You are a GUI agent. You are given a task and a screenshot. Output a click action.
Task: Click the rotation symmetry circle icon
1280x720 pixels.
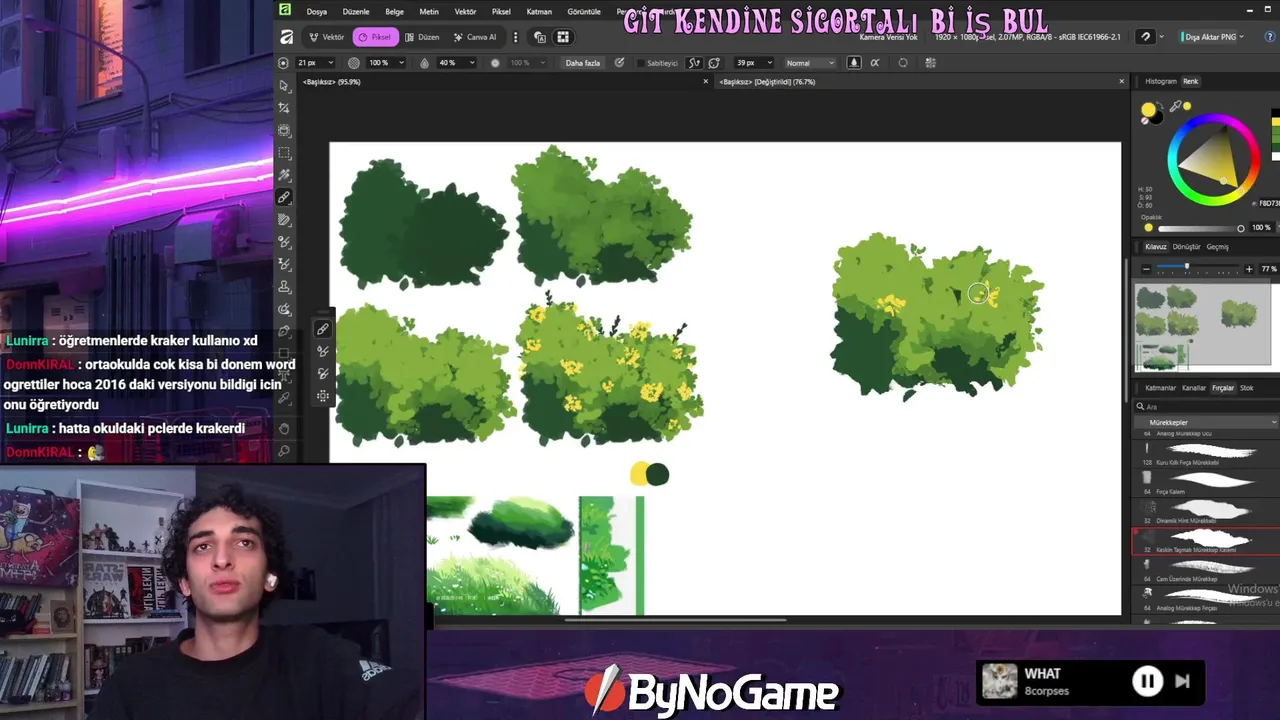[903, 62]
